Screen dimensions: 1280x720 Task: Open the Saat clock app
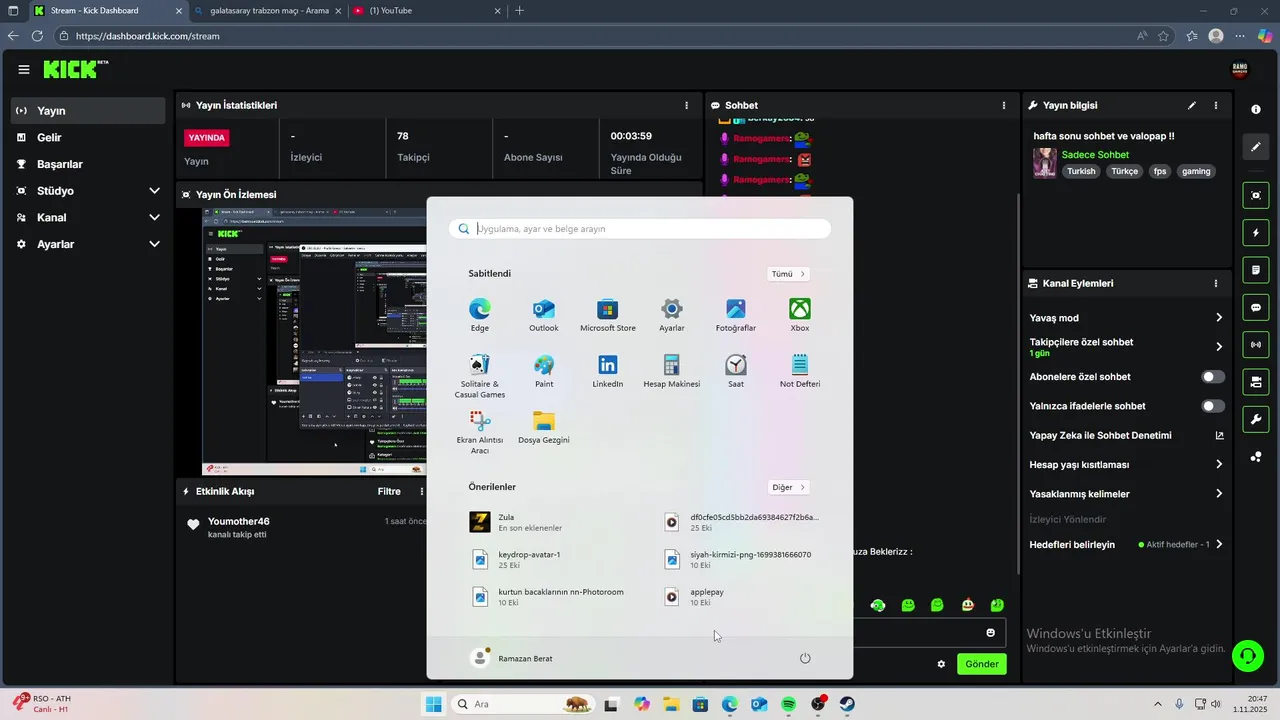[x=736, y=371]
